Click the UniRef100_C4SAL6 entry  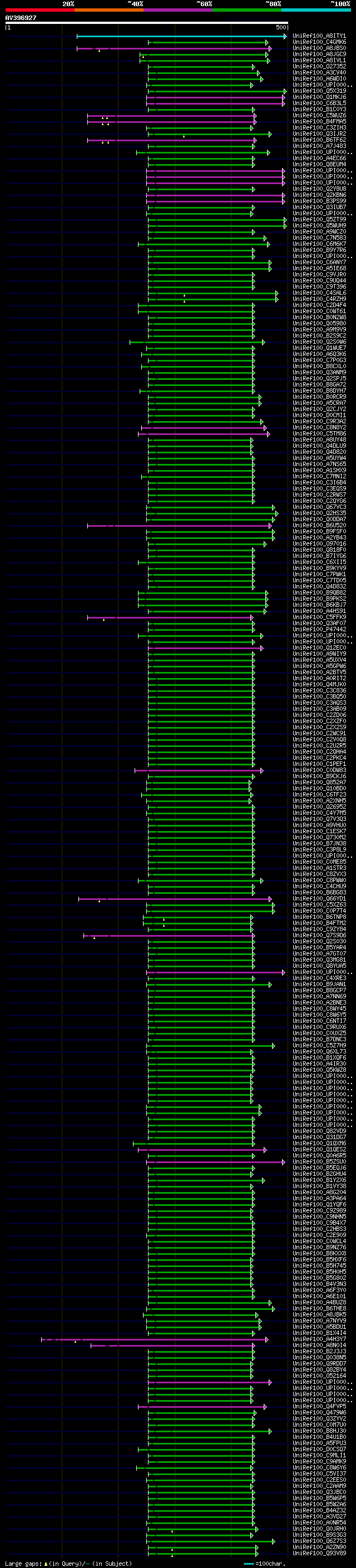(319, 293)
